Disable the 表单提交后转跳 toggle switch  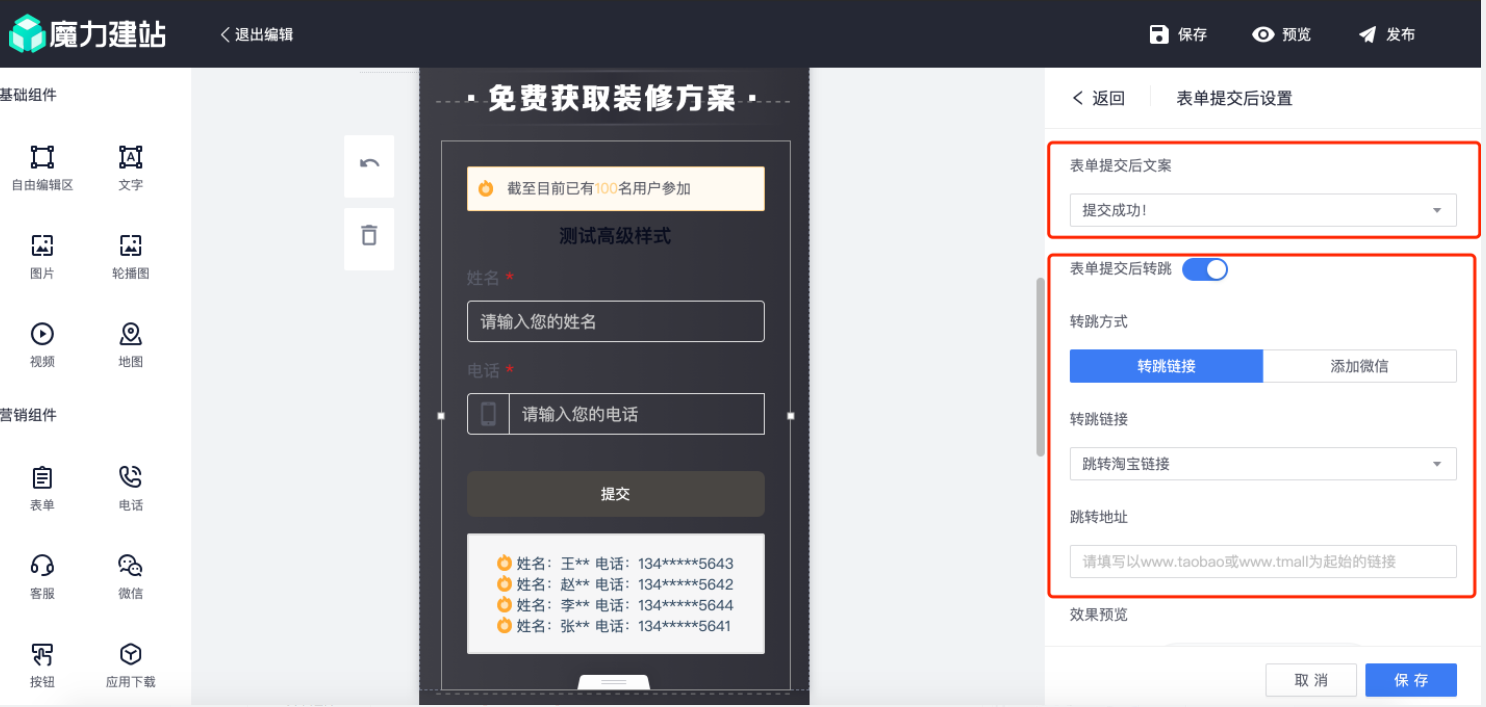[1205, 269]
